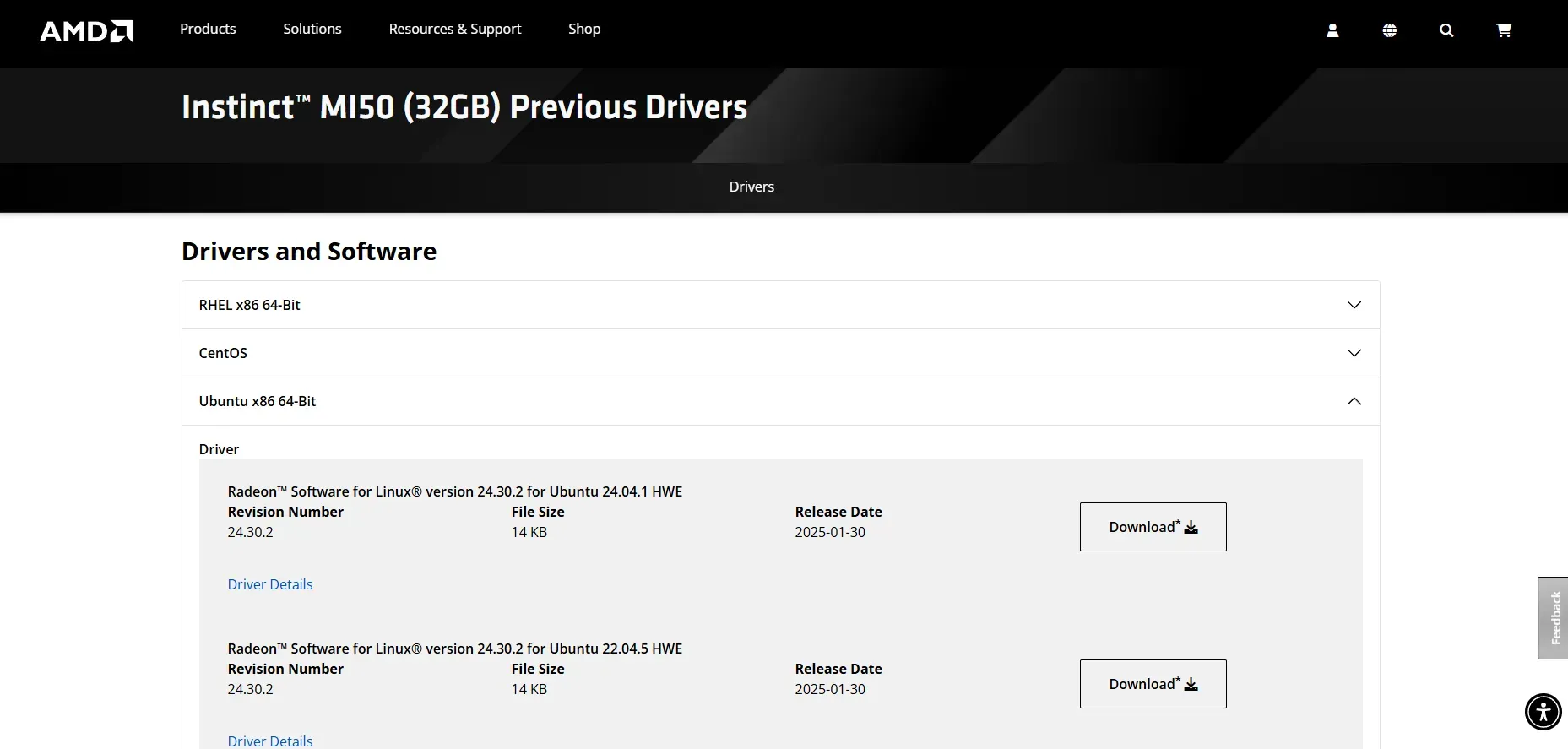The image size is (1568, 749).
Task: Open Driver Details for Ubuntu 24.04.1
Action: (270, 584)
